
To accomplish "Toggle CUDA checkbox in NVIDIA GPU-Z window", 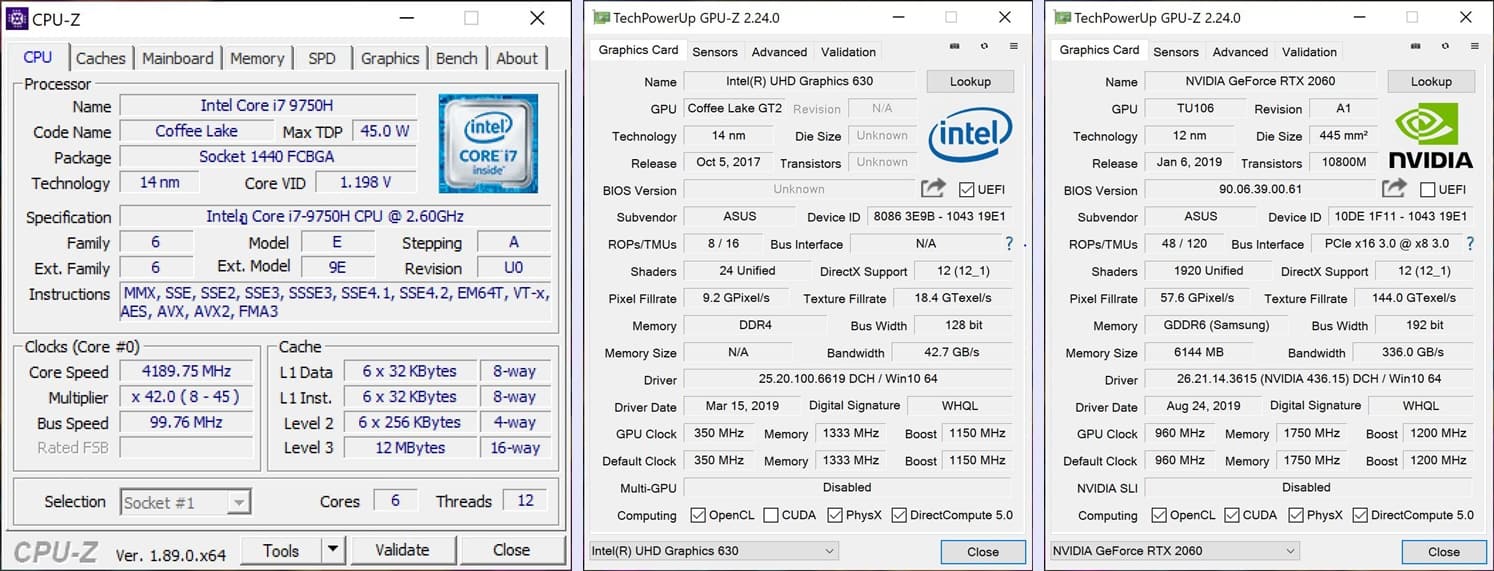I will pos(1232,516).
